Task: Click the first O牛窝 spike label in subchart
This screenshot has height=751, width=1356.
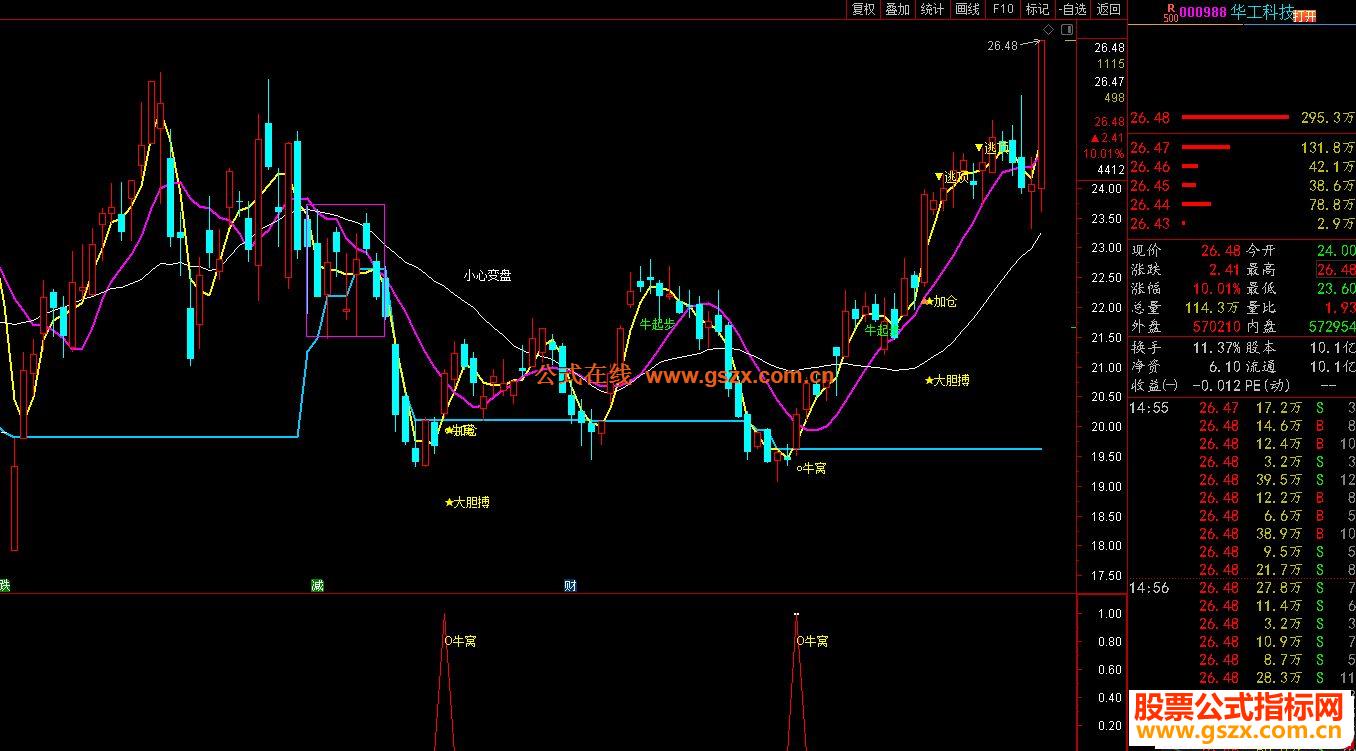Action: [460, 641]
